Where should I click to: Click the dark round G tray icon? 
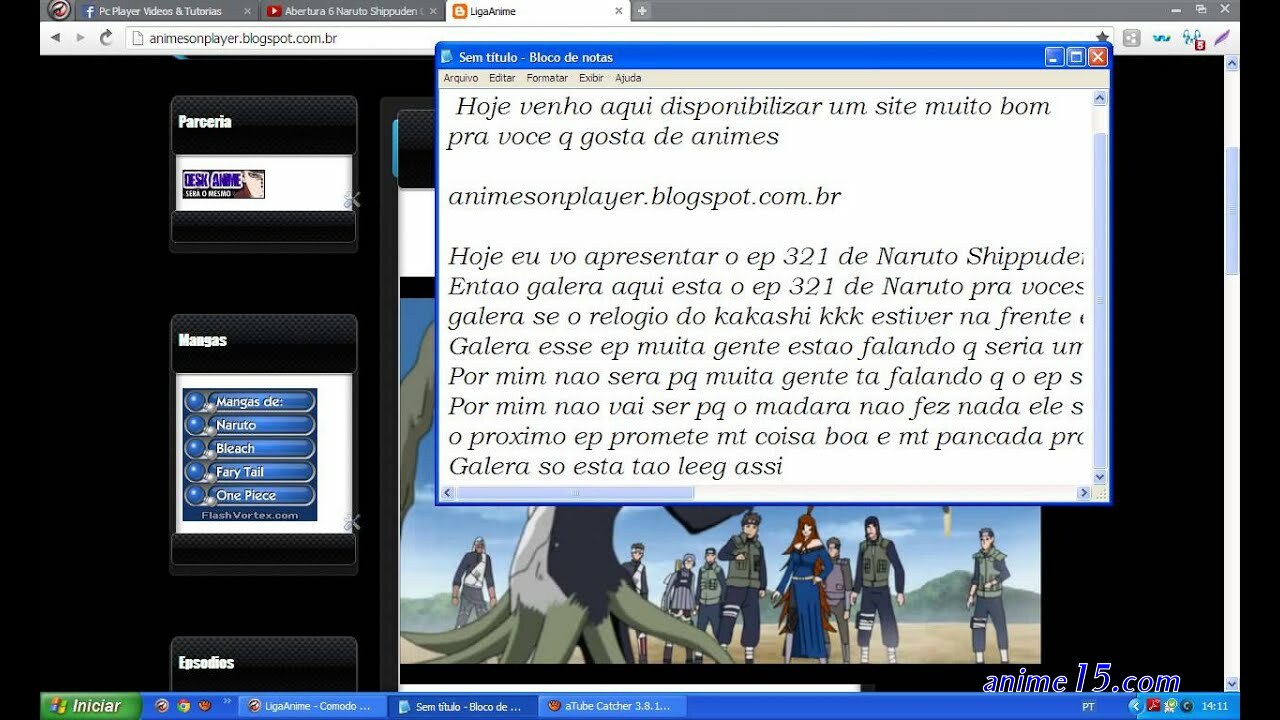point(1187,706)
